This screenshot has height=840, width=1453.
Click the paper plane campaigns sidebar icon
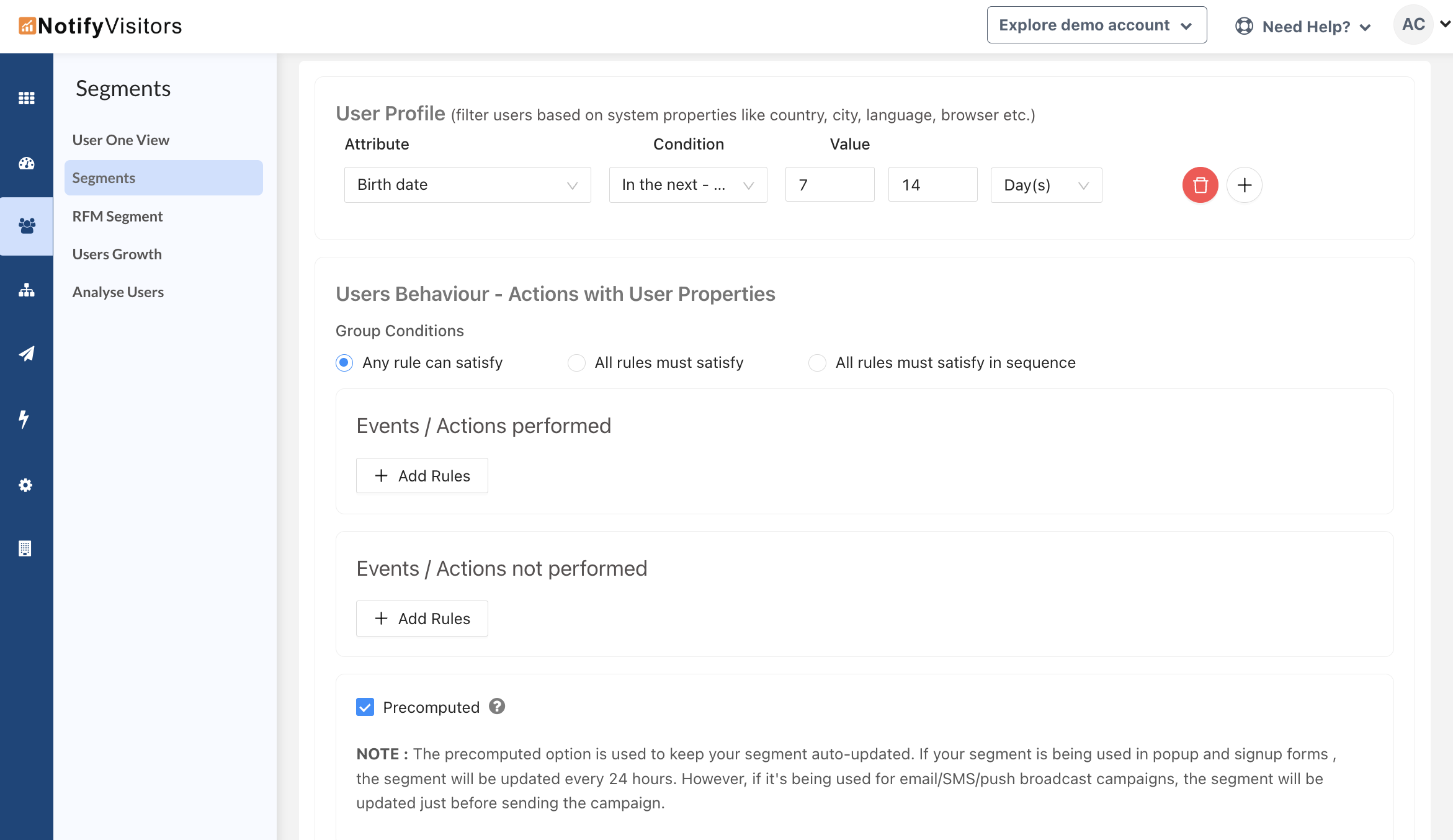26,354
